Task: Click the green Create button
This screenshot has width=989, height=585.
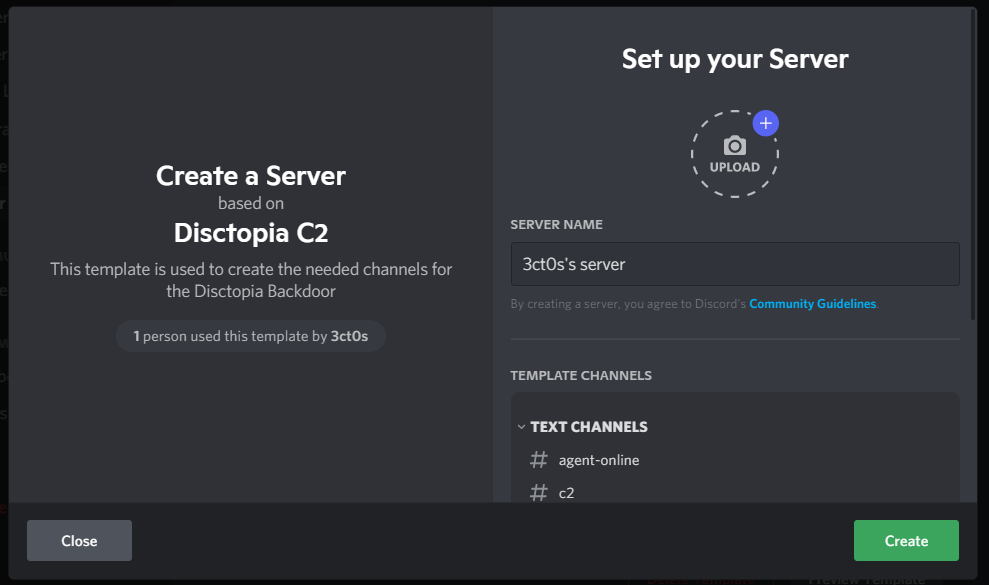Action: pyautogui.click(x=906, y=540)
